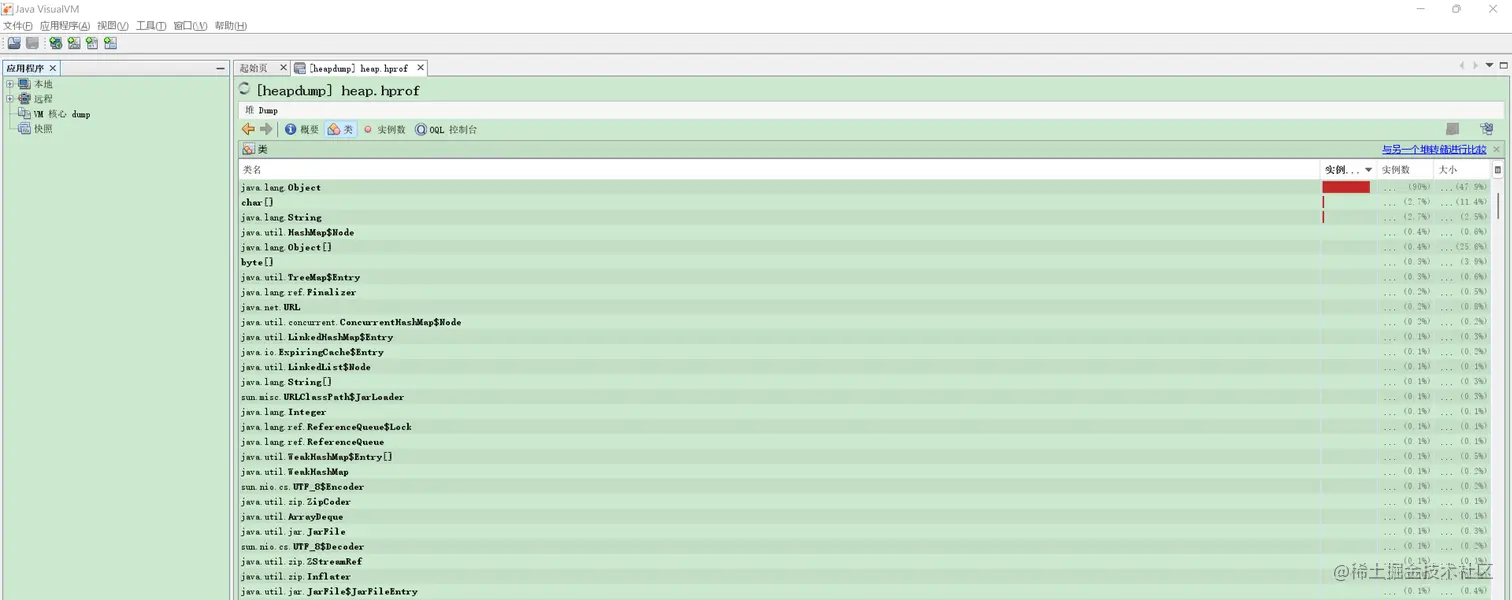
Task: Minimize the 应用程序 panel
Action: pyautogui.click(x=221, y=68)
